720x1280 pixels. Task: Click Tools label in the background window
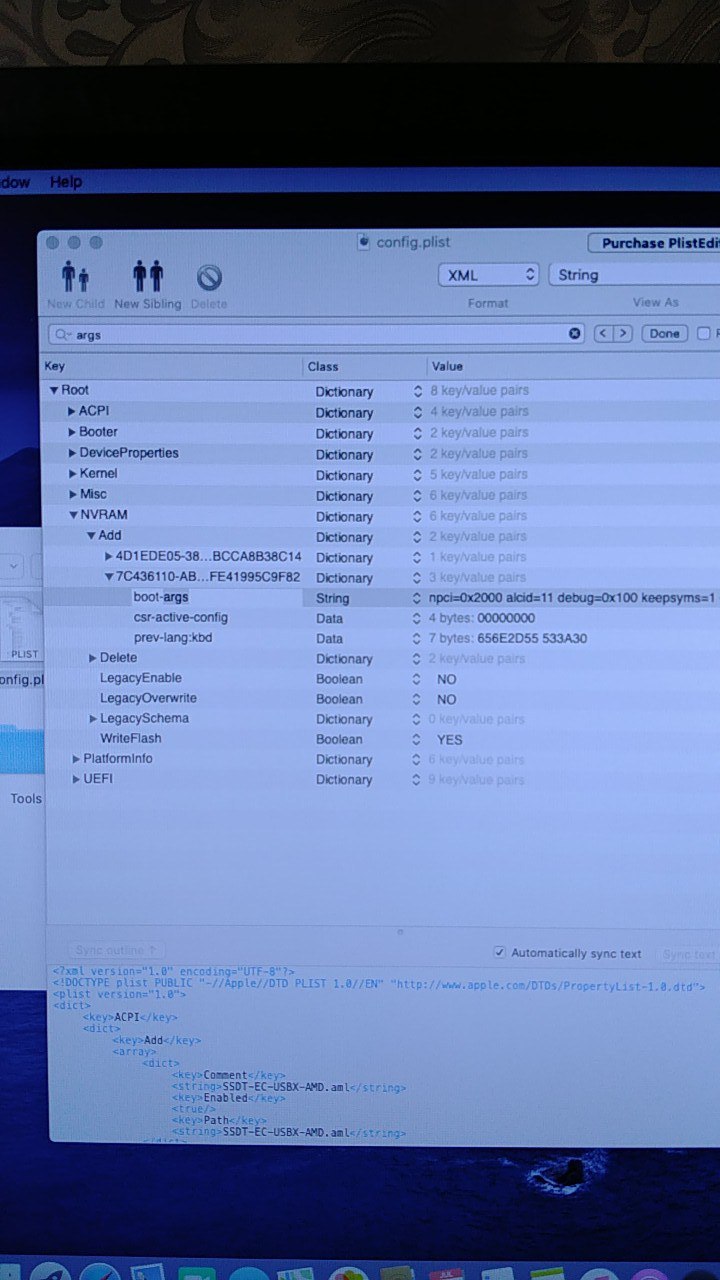pyautogui.click(x=26, y=798)
